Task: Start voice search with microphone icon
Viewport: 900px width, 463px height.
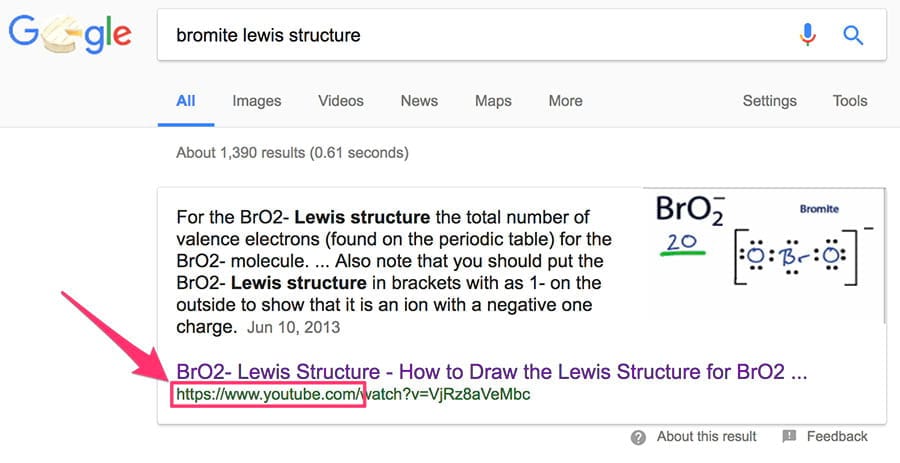Action: [807, 36]
